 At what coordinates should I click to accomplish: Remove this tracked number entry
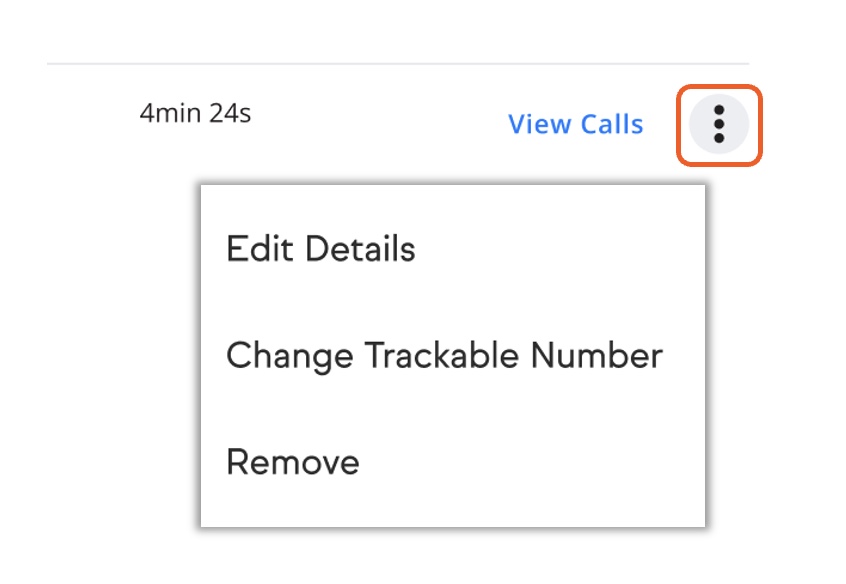(292, 462)
